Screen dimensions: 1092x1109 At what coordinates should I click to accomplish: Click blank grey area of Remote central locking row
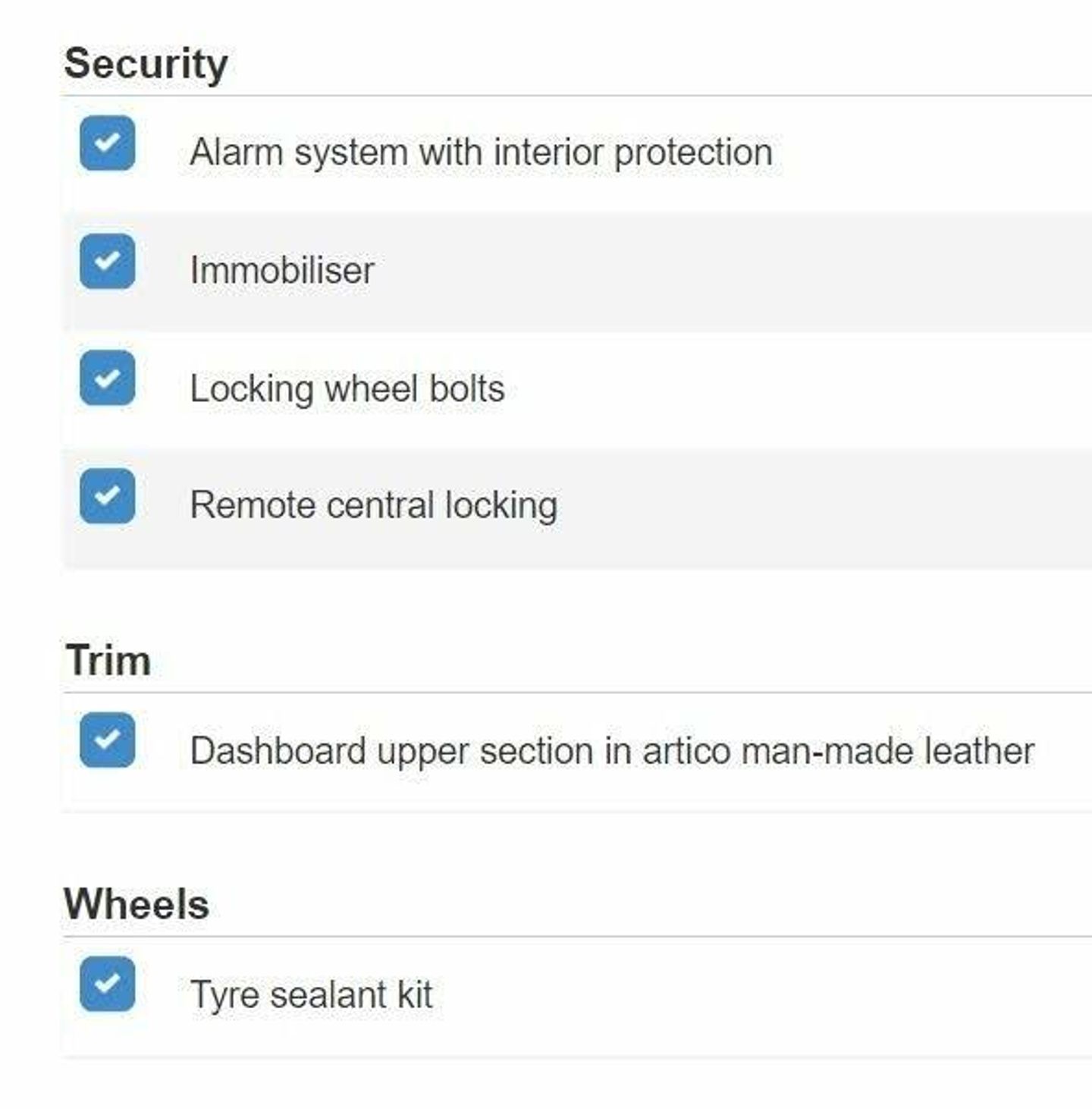pos(796,507)
